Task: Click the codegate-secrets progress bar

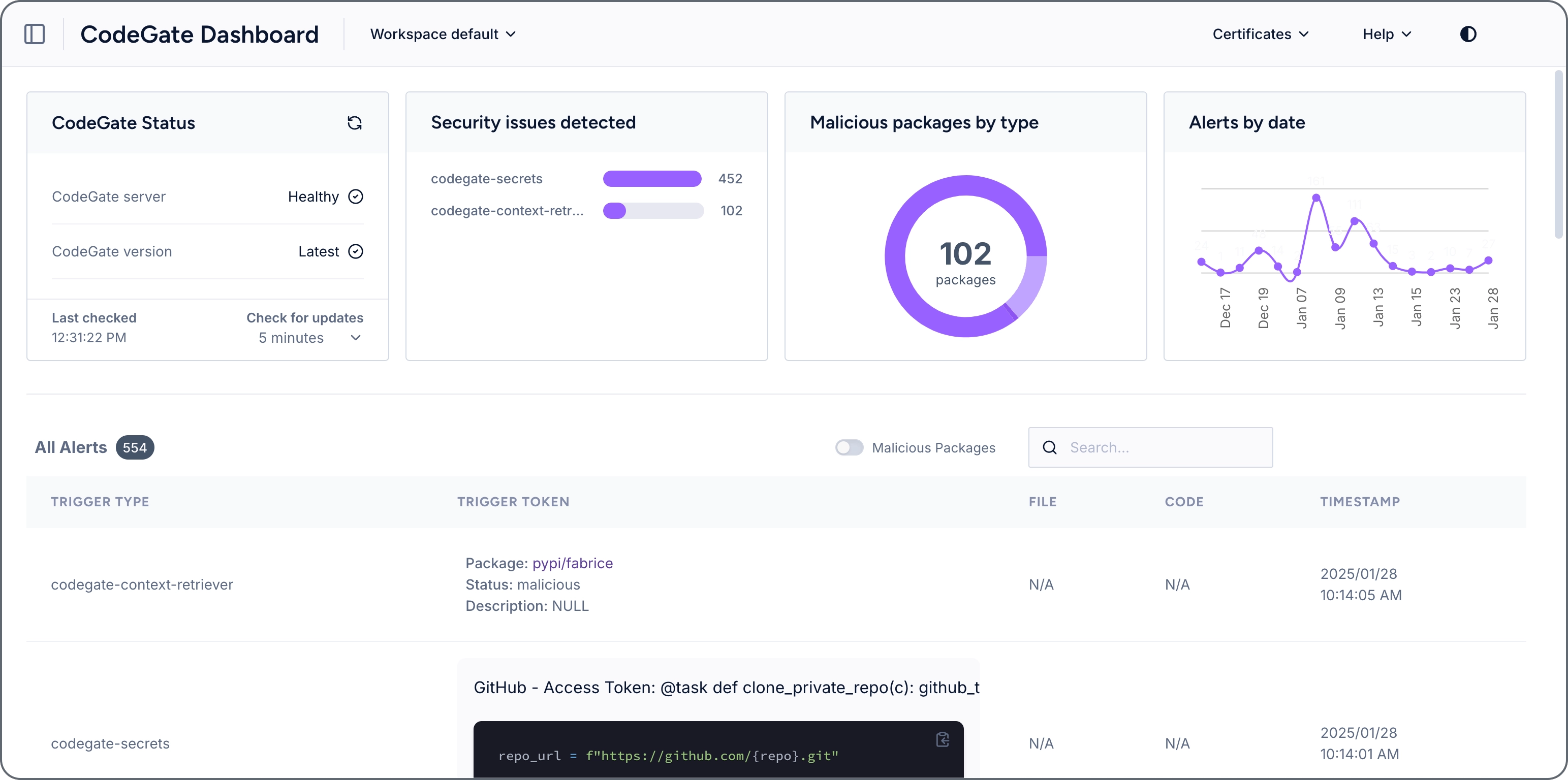Action: (651, 178)
